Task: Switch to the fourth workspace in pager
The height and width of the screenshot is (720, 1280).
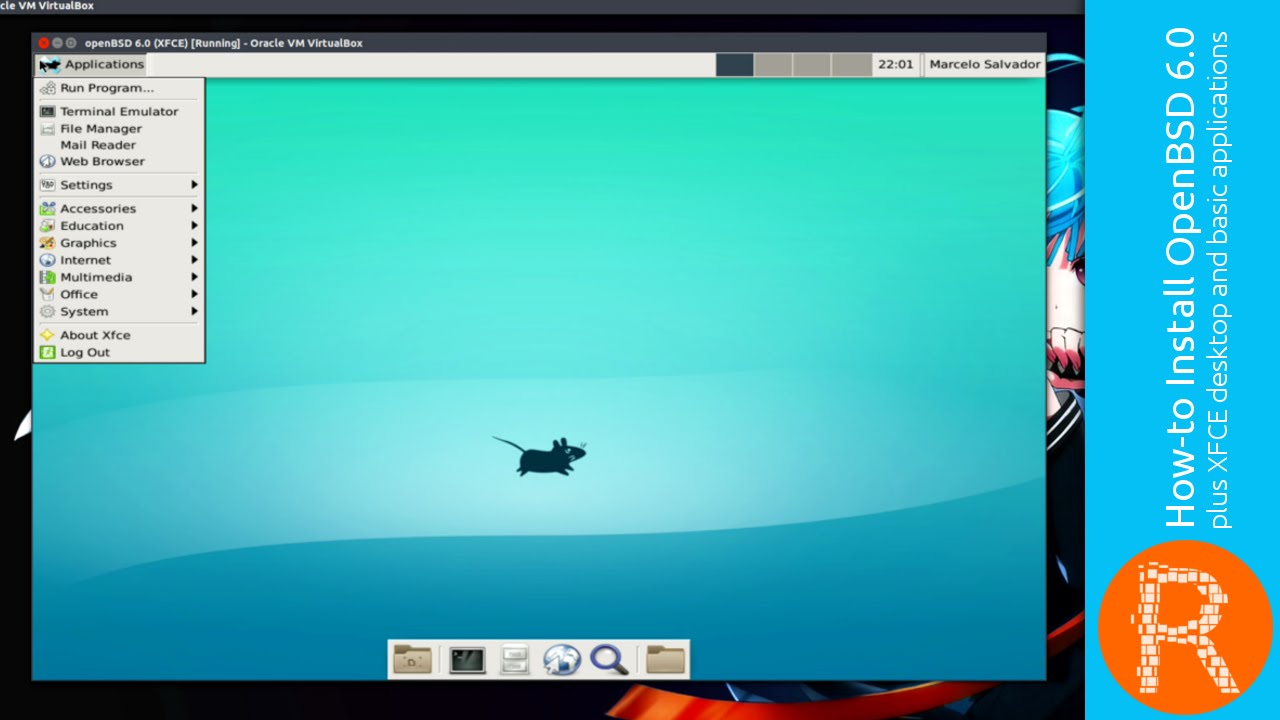Action: click(x=852, y=64)
